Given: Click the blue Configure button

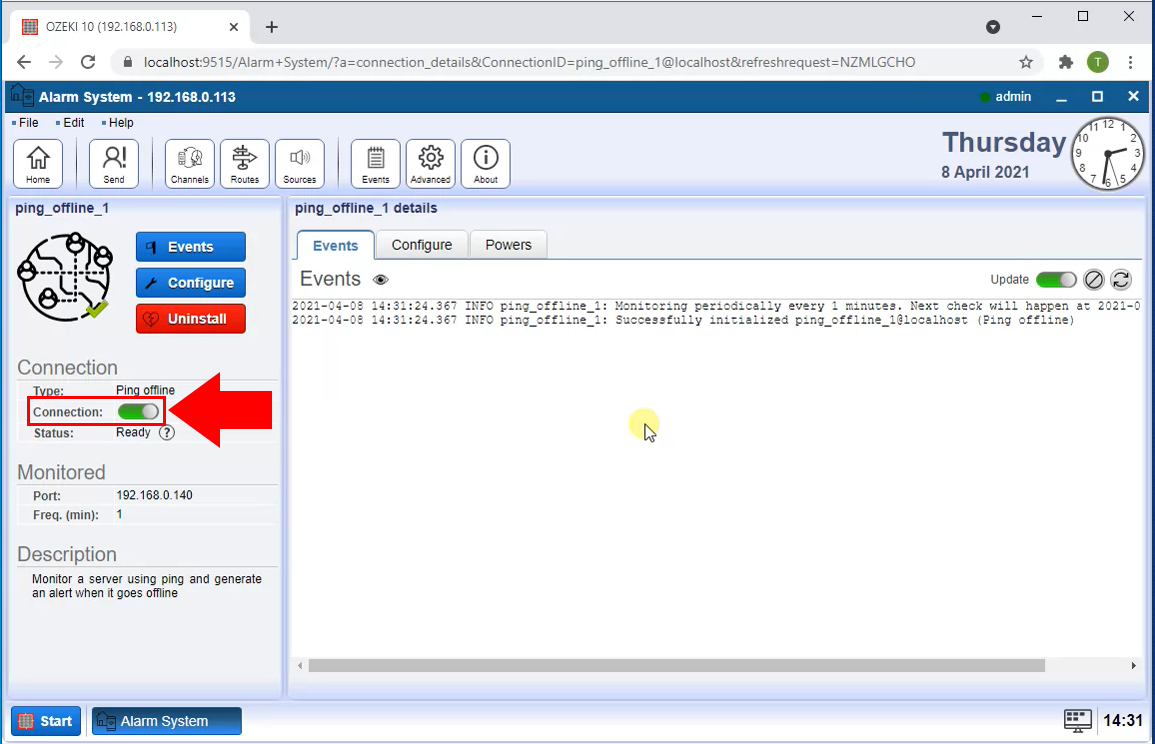Looking at the screenshot, I should [191, 283].
